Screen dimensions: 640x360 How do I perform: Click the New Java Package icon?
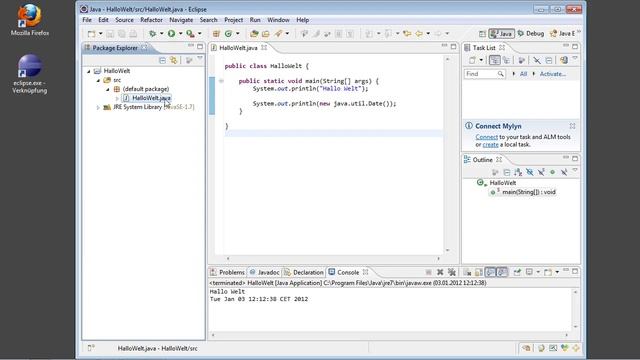pos(216,34)
